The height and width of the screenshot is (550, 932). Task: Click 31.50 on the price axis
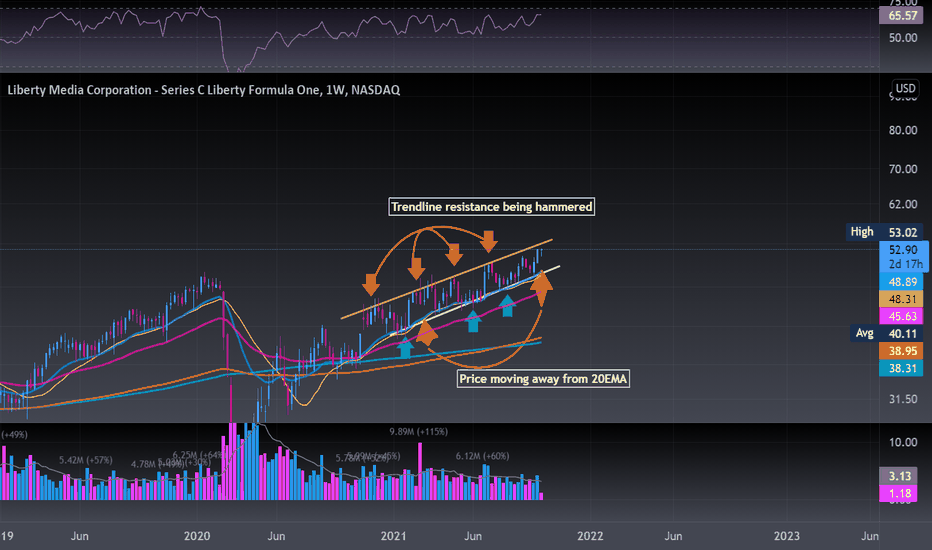point(903,399)
